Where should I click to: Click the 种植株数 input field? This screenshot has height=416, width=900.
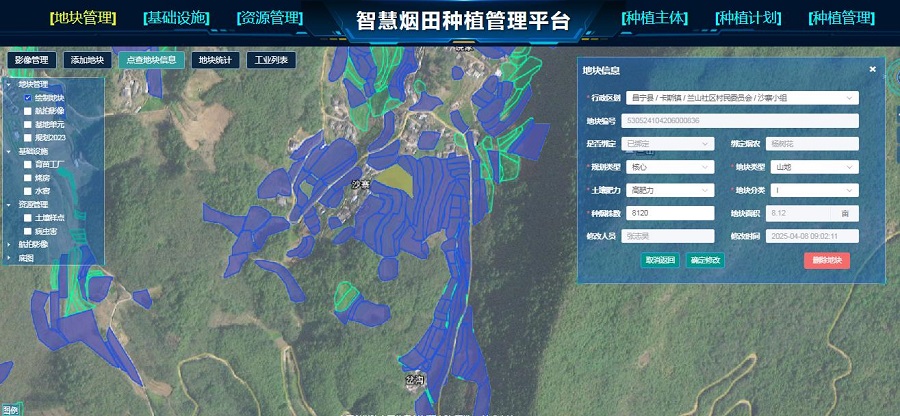click(x=669, y=214)
